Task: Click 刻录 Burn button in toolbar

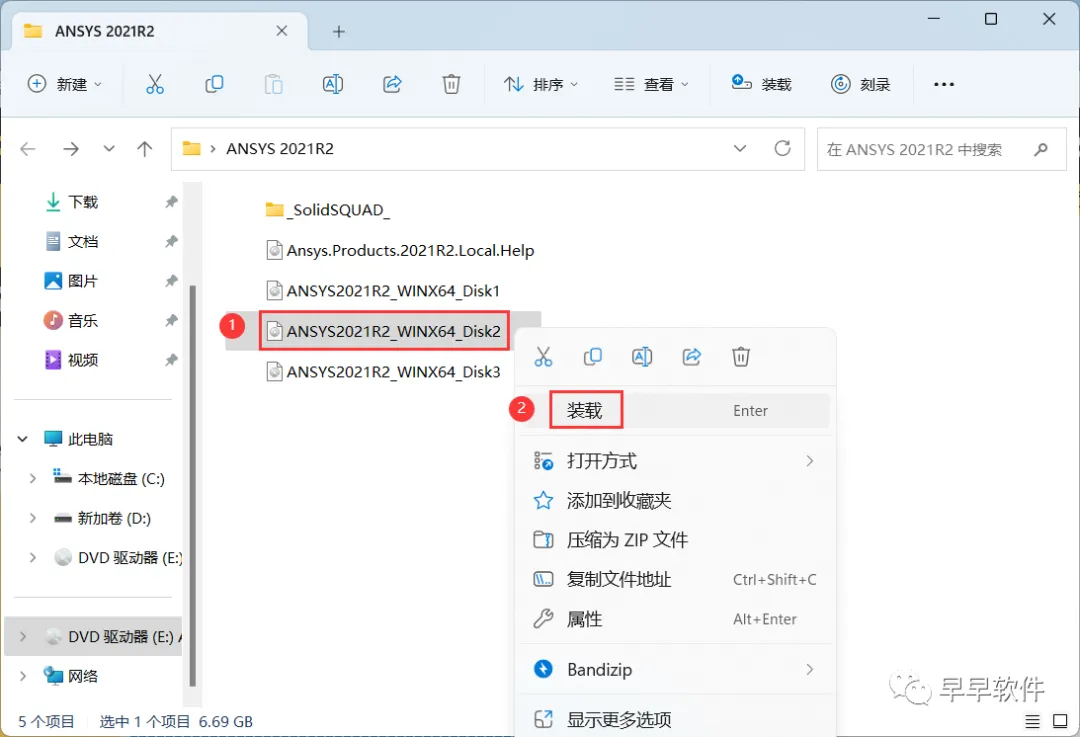Action: (x=860, y=84)
